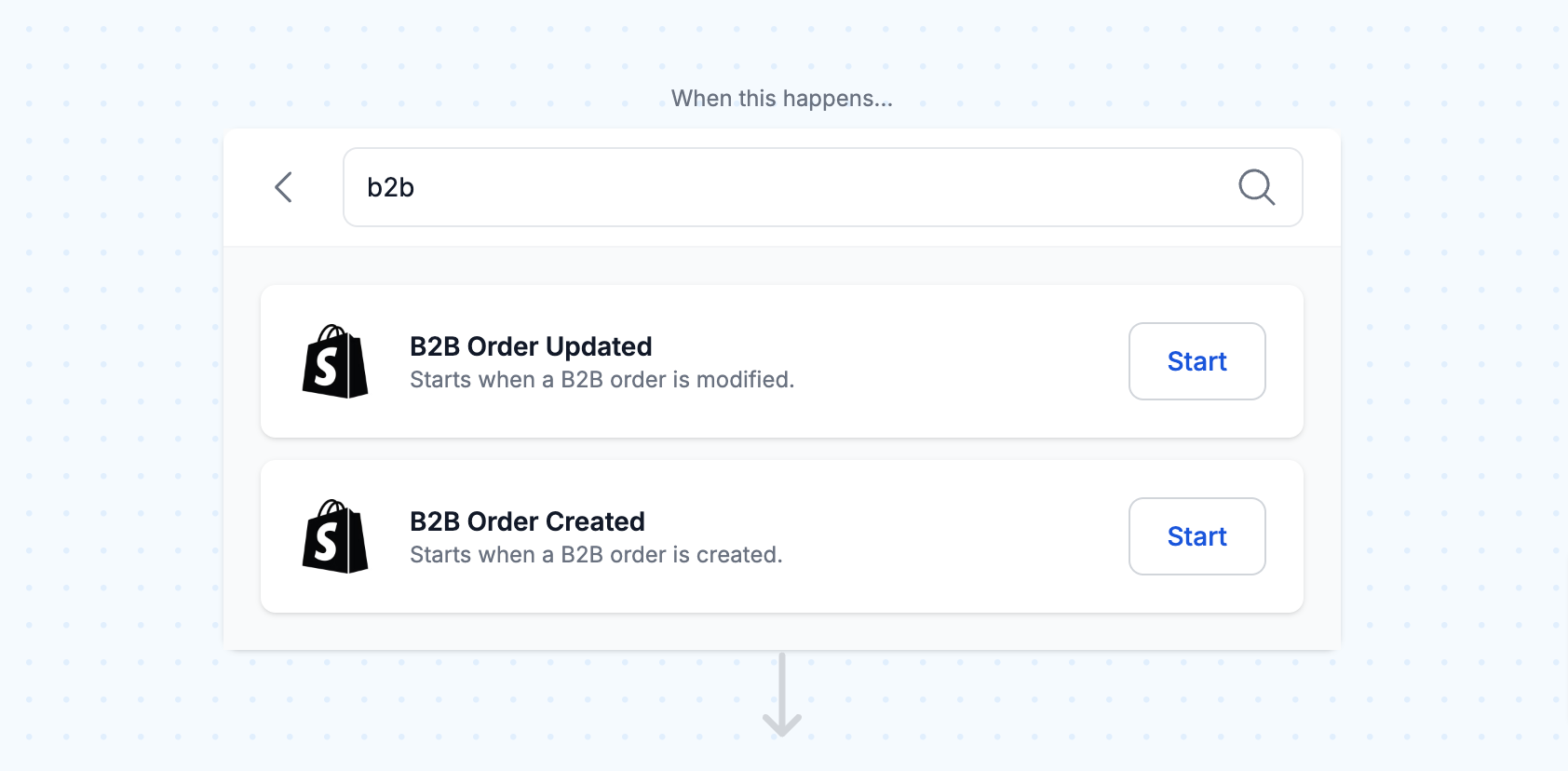Focus the search field containing b2b

click(x=822, y=187)
